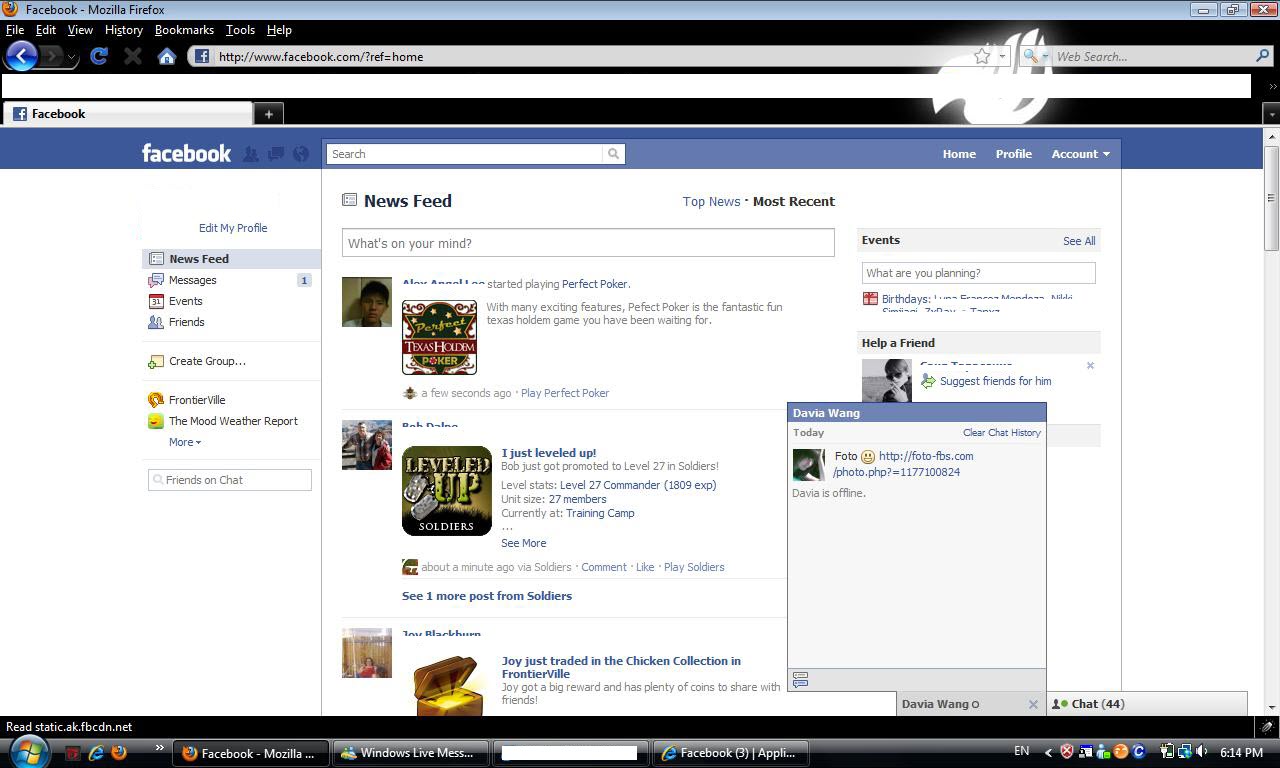Image resolution: width=1280 pixels, height=768 pixels.
Task: Expand the quick launch overflow chevron
Action: pos(159,747)
